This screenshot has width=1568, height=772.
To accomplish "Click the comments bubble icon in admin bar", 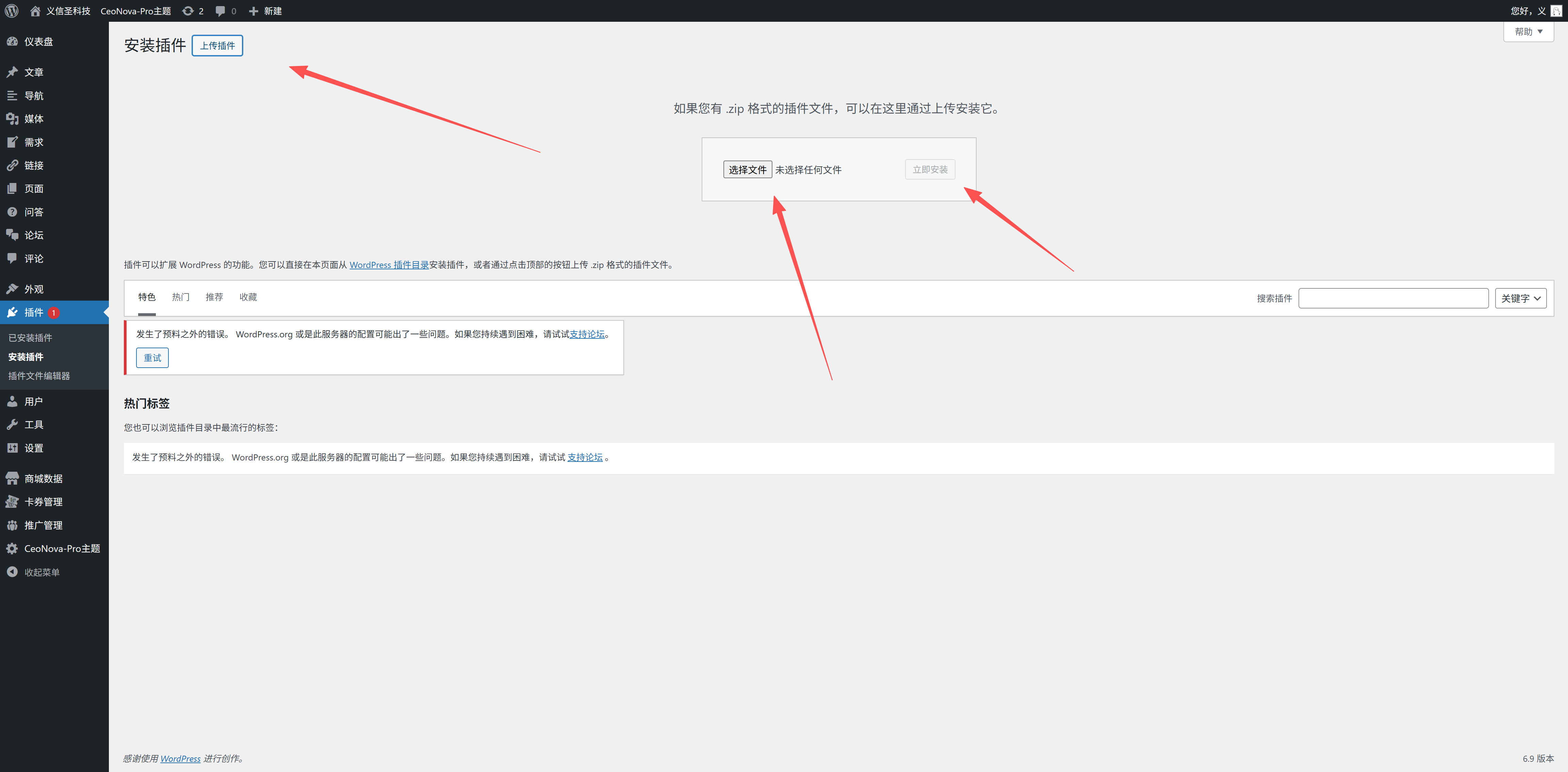I will [220, 11].
